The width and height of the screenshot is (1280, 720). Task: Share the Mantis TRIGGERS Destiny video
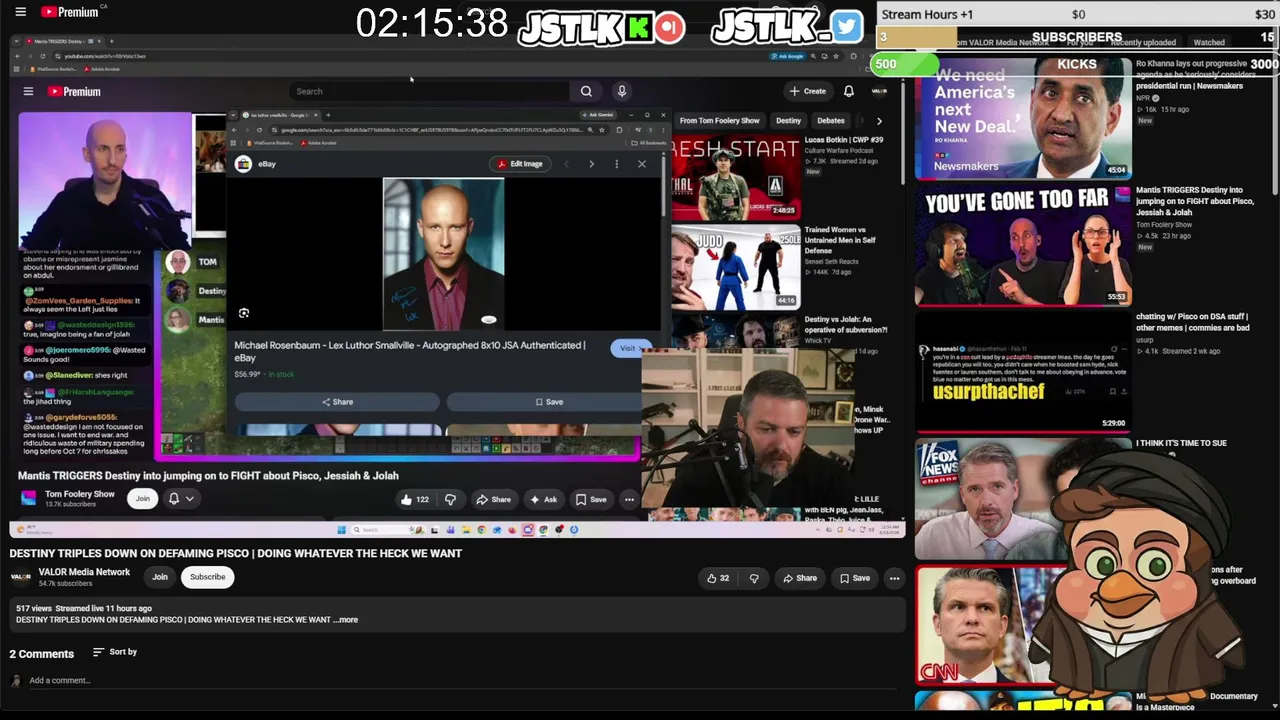[x=494, y=499]
